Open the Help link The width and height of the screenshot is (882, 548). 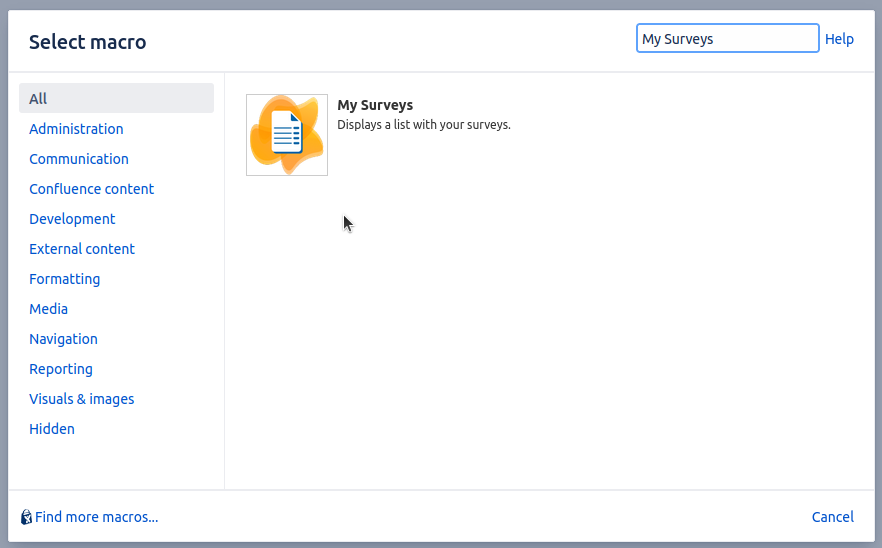[x=839, y=39]
